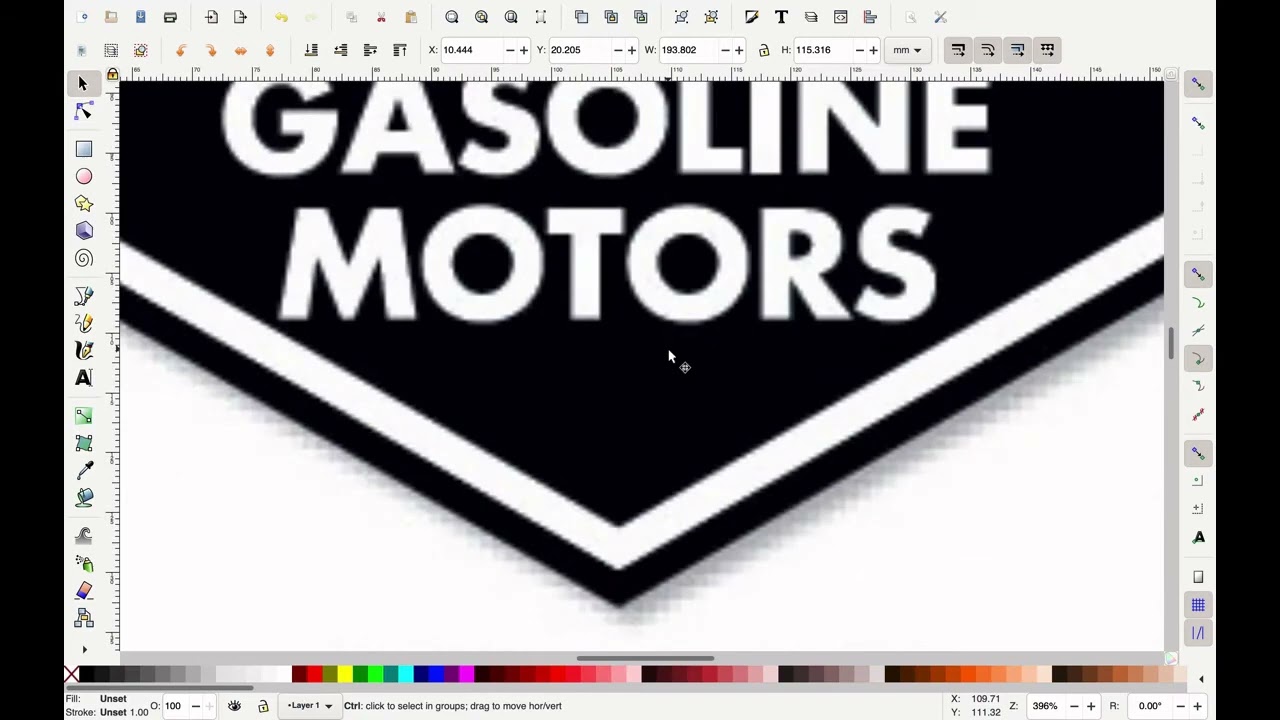The image size is (1280, 720).
Task: Click the Group objects icon
Action: tap(681, 17)
